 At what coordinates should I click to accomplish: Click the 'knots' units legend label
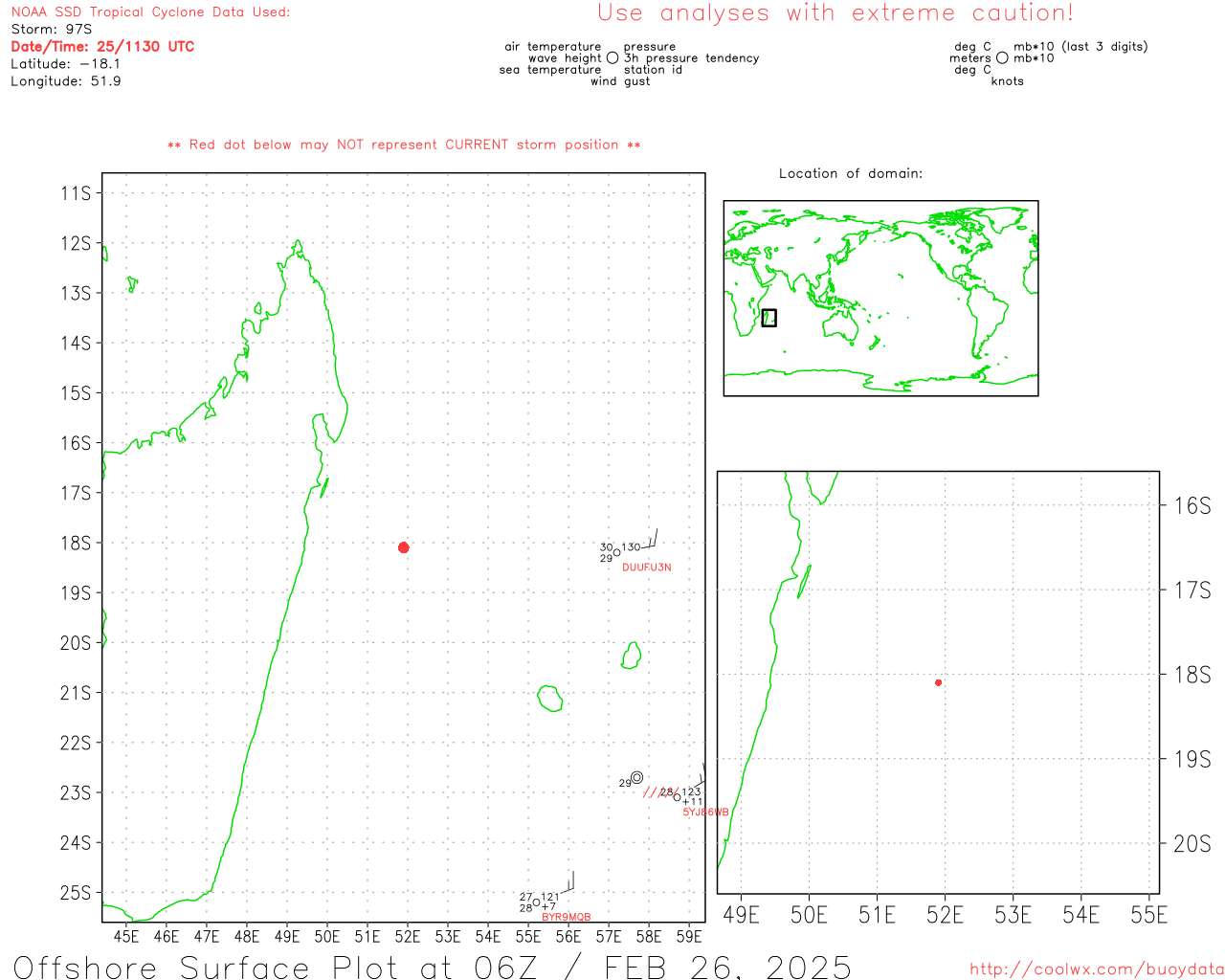(x=1008, y=81)
